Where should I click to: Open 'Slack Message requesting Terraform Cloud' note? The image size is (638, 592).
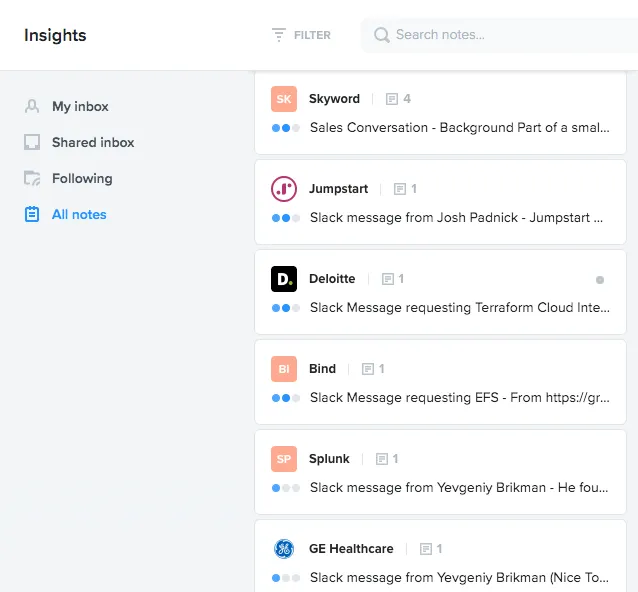(x=460, y=308)
